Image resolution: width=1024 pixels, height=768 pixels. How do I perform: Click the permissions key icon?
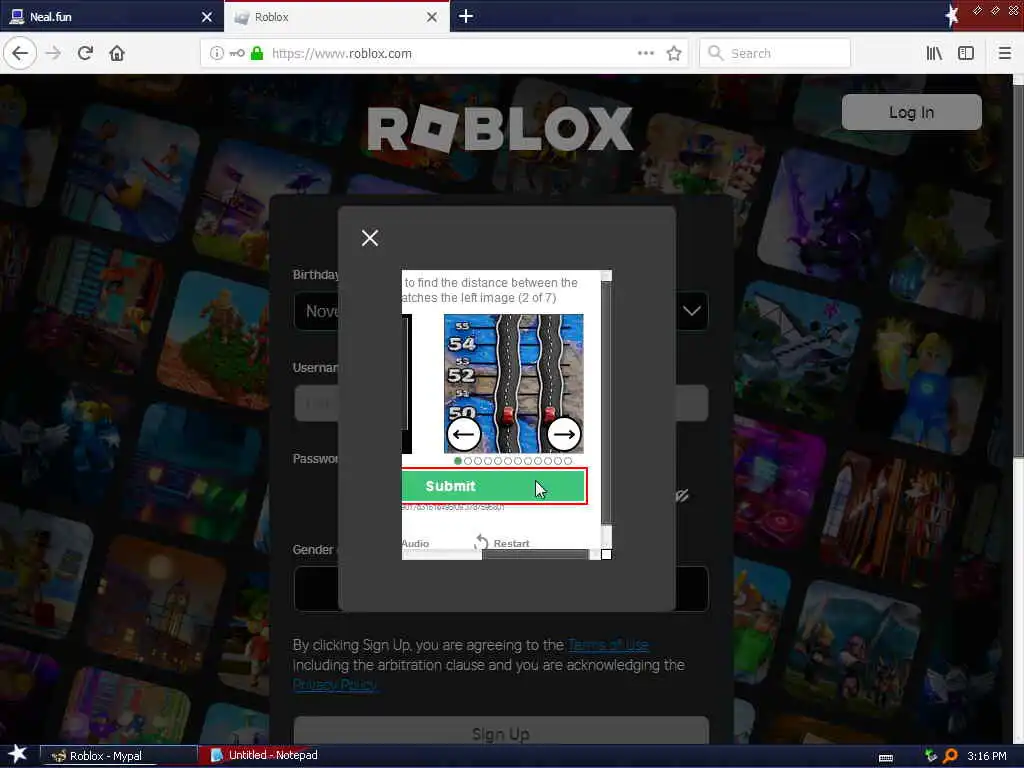tap(237, 53)
